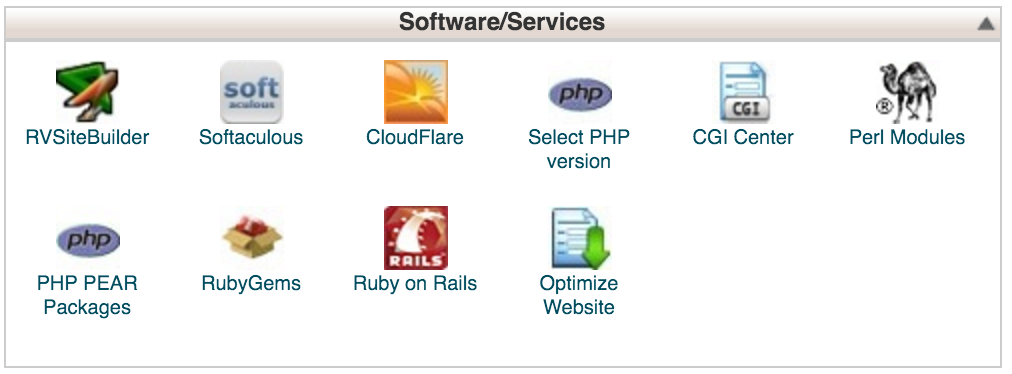1012x374 pixels.
Task: Click the Select PHP version icon
Action: coord(580,94)
